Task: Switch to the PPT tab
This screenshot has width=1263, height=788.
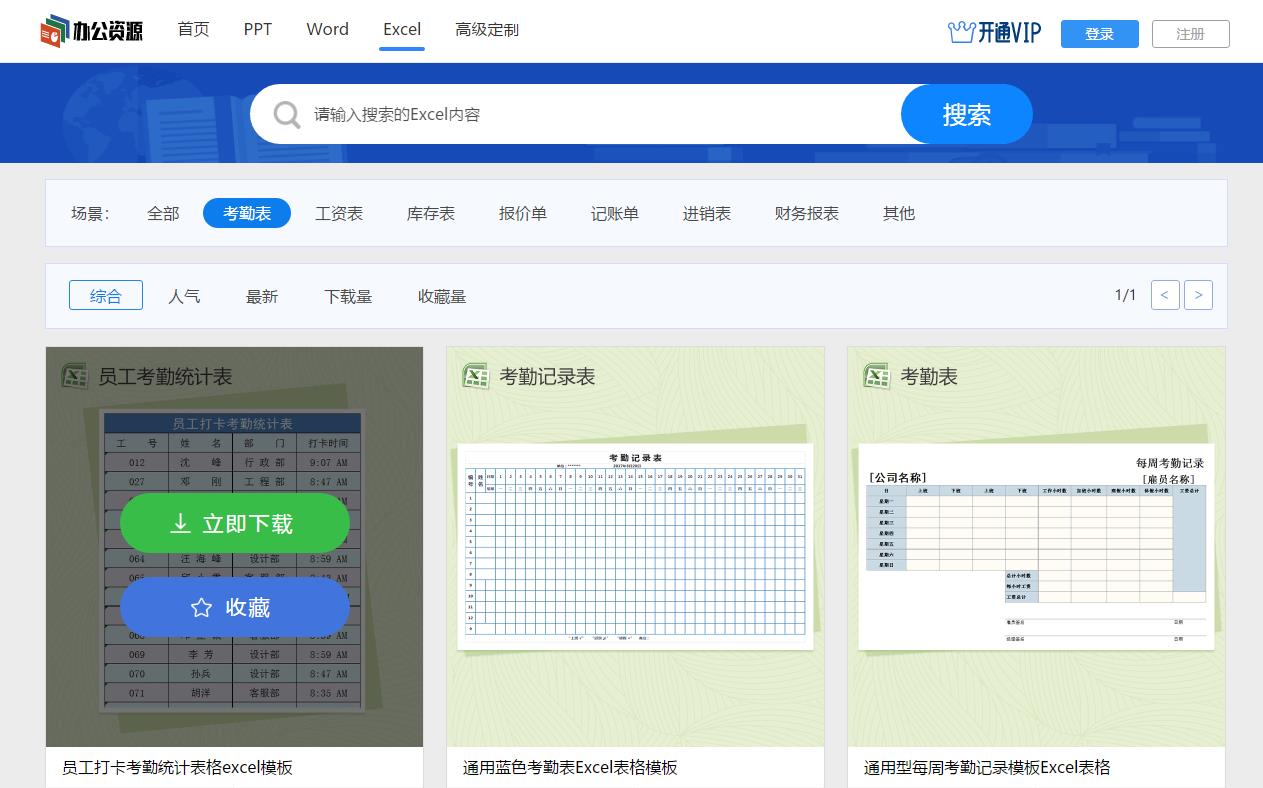Action: coord(257,29)
